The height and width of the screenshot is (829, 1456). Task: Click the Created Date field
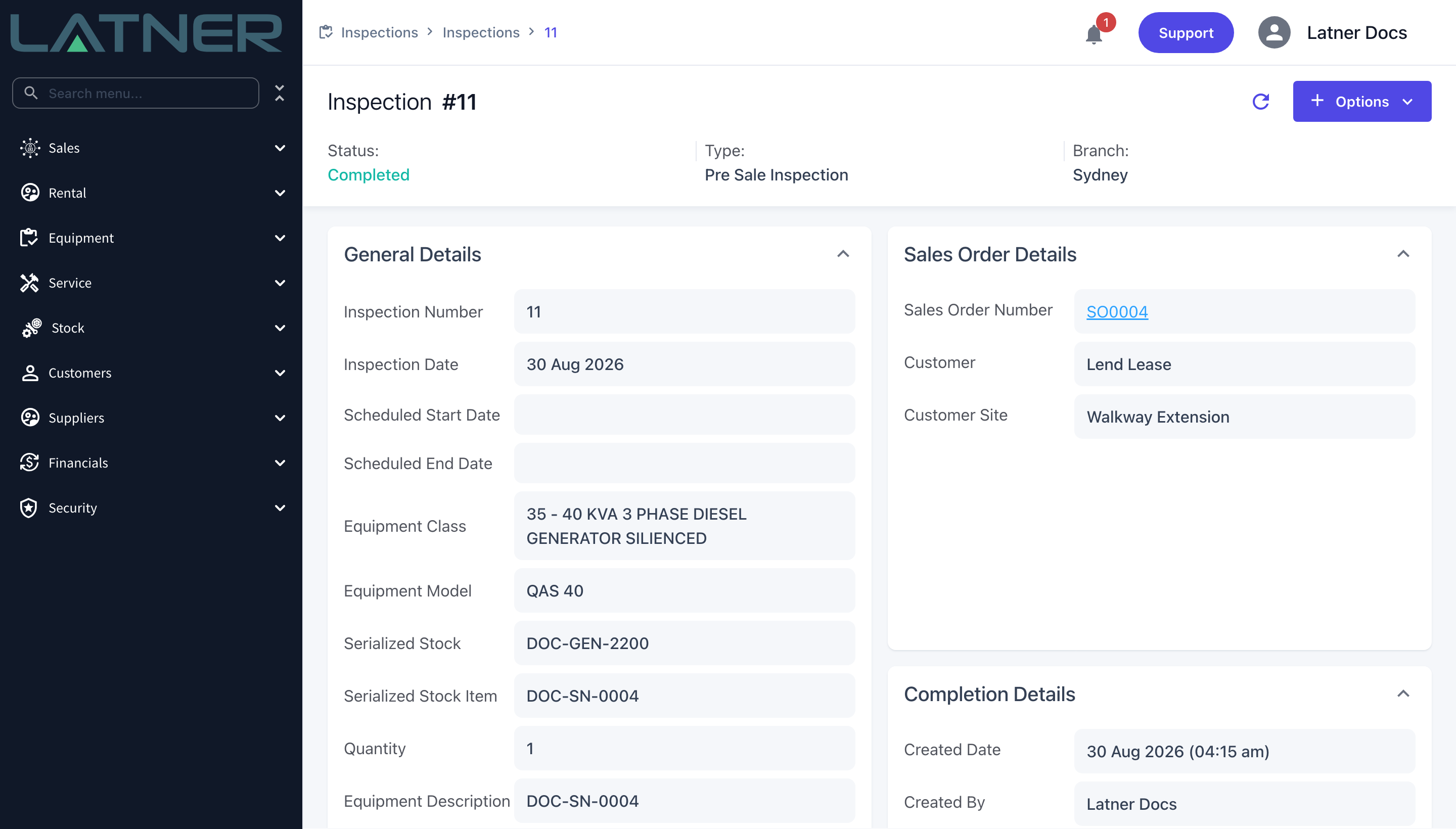click(x=1244, y=751)
